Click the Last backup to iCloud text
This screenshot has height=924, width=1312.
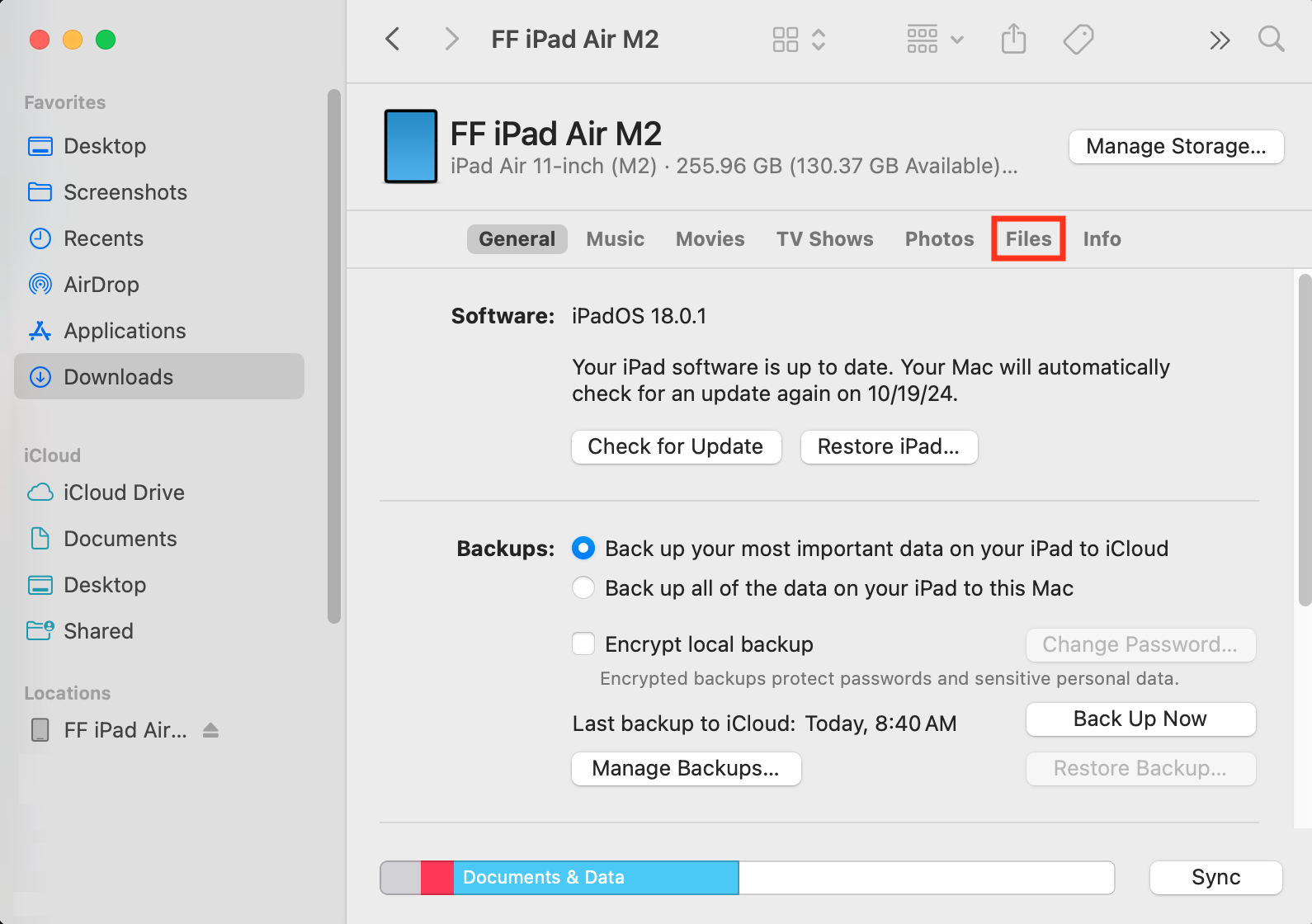(x=765, y=724)
